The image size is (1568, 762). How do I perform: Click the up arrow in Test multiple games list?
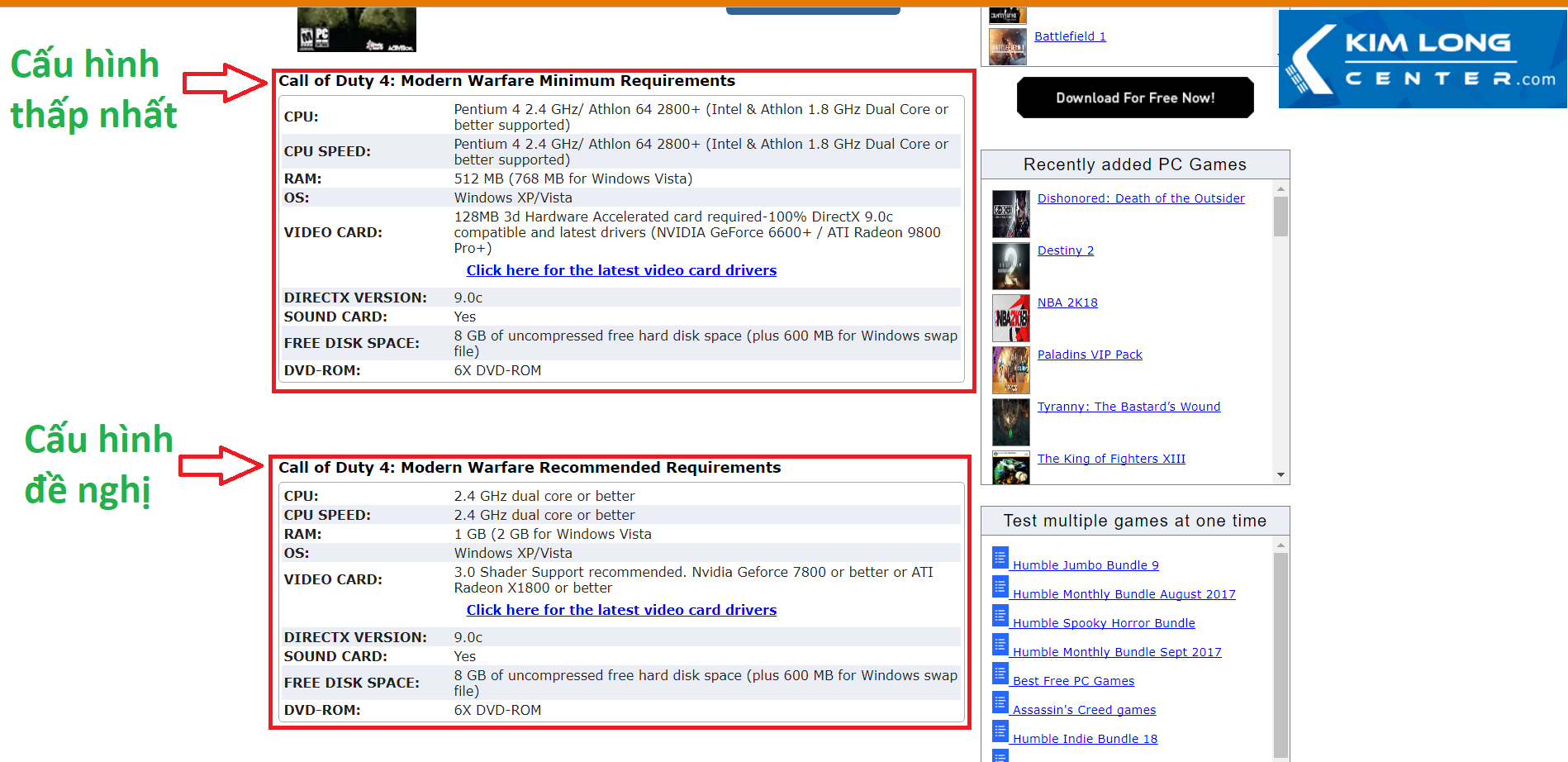tap(1281, 544)
